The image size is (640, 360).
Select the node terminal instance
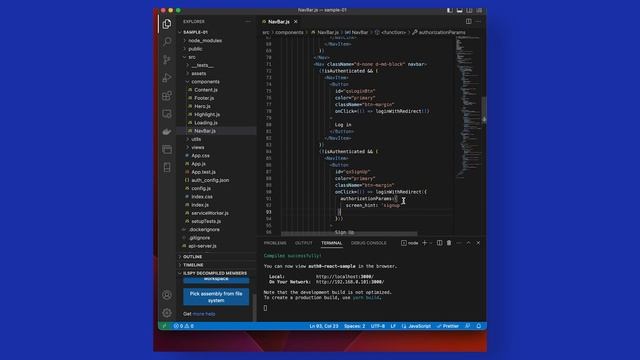(409, 243)
